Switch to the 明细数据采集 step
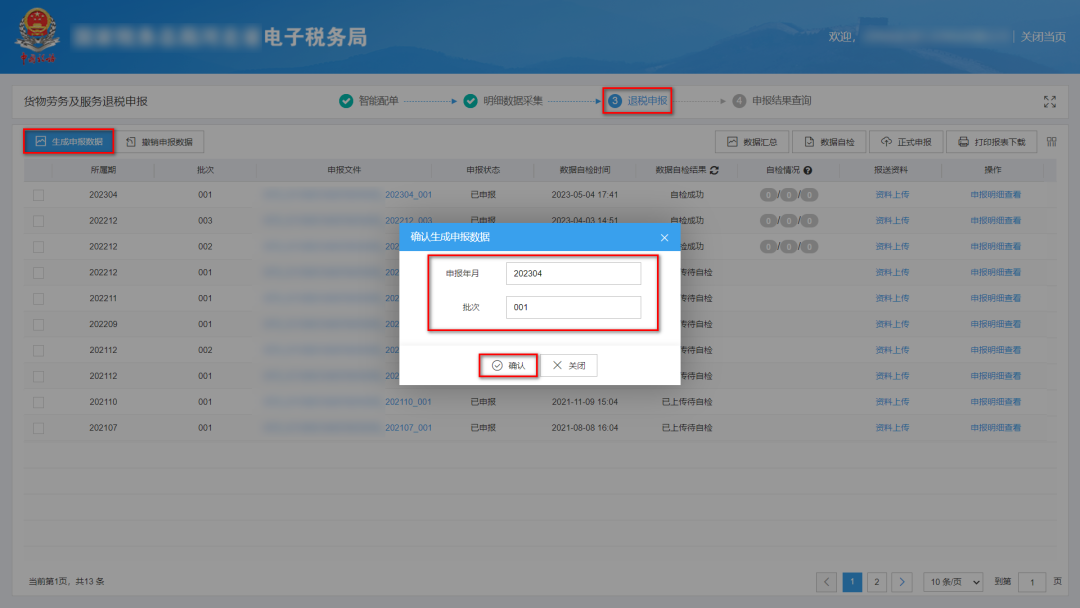 (x=512, y=101)
